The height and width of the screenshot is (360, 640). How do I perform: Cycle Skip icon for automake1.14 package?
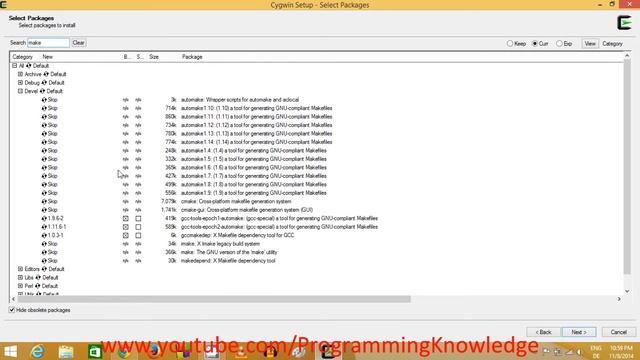click(44, 142)
